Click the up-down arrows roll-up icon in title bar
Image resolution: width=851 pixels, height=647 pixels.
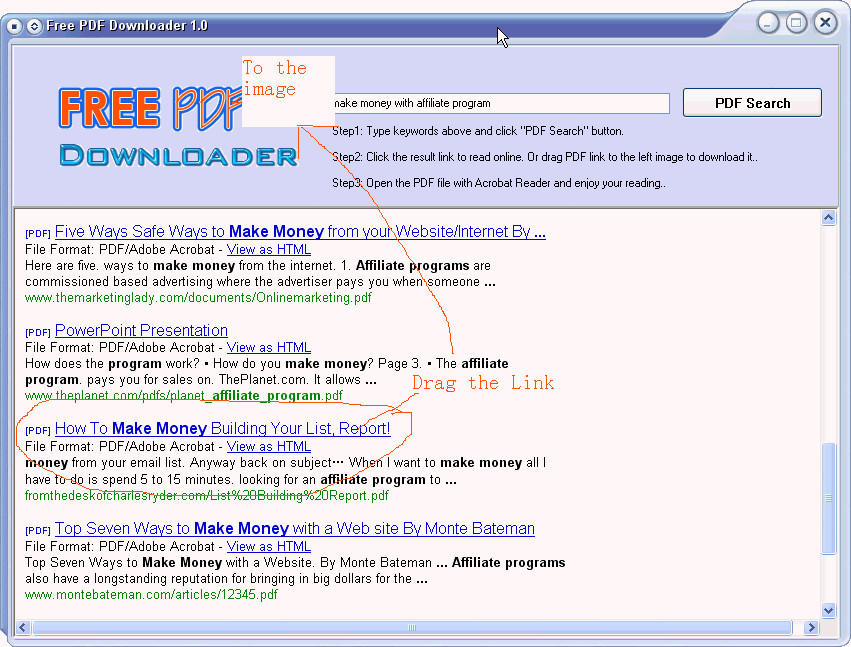coord(34,26)
